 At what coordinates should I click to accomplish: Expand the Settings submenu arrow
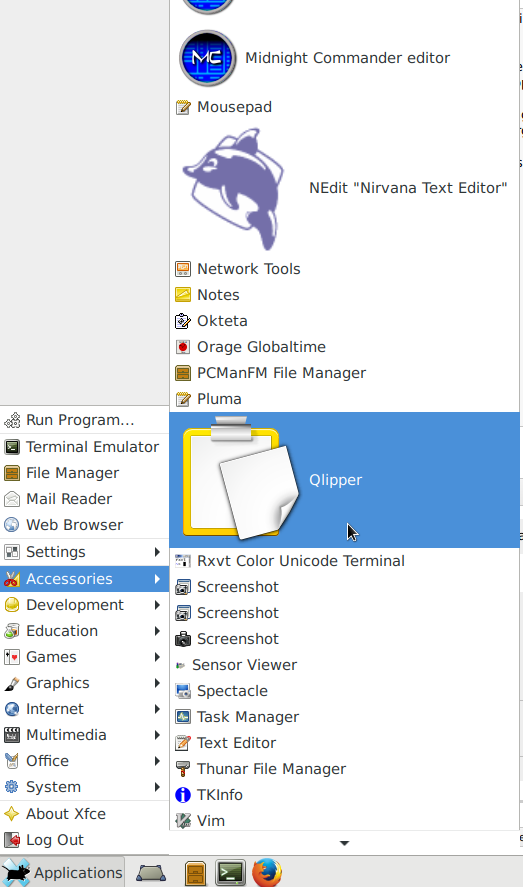(x=157, y=552)
